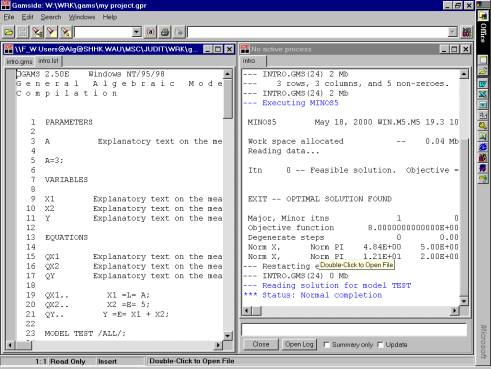Screen dimensions: 491x369
Task: Expand the command line parameters dropdown
Action: 452,32
